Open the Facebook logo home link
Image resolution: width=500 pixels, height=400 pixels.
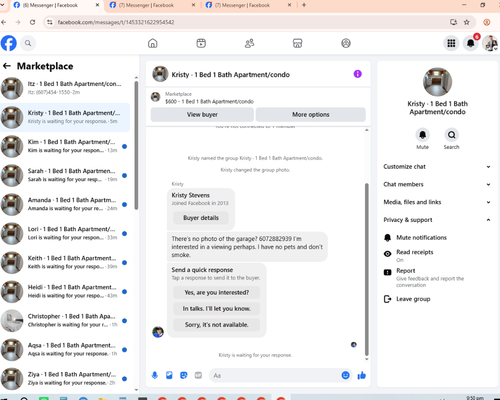(9, 43)
